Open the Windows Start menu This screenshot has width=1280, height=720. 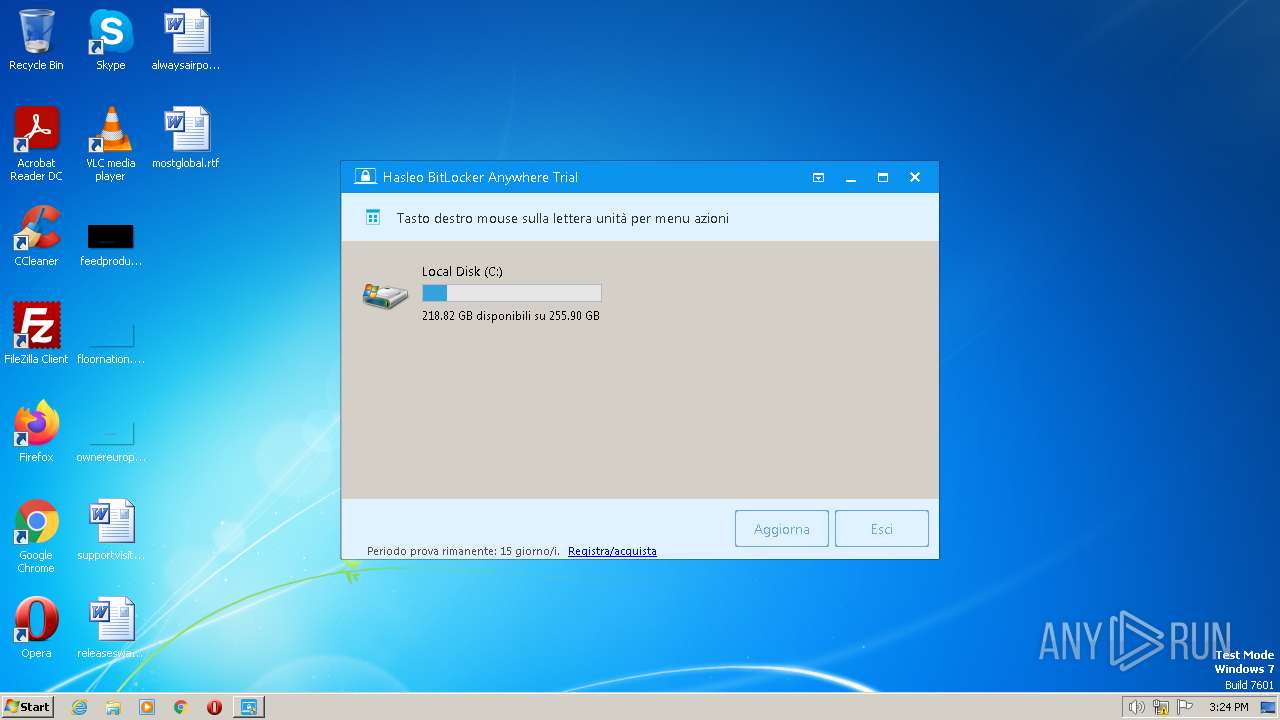(27, 706)
